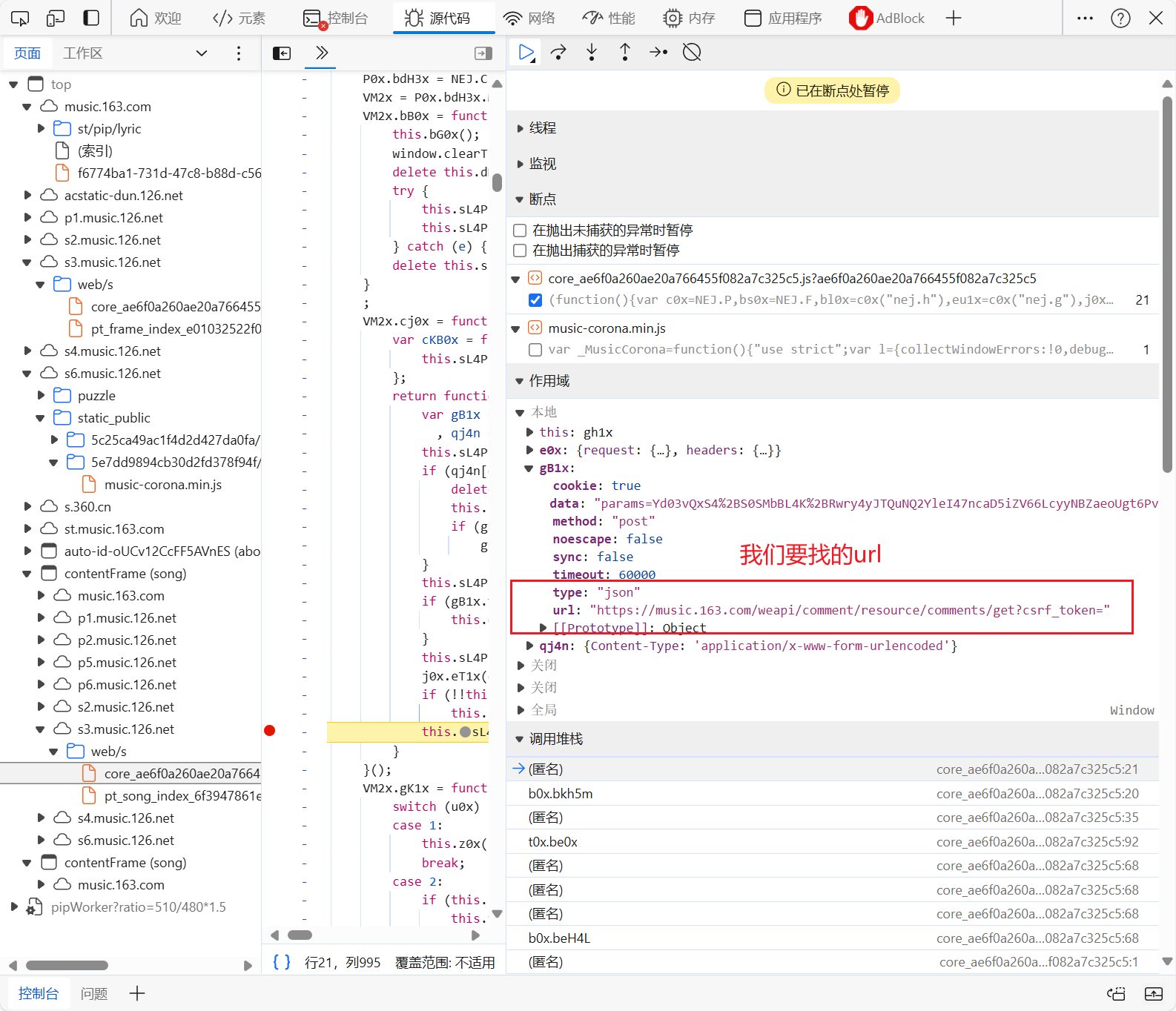Deactivate all breakpoints

click(692, 52)
